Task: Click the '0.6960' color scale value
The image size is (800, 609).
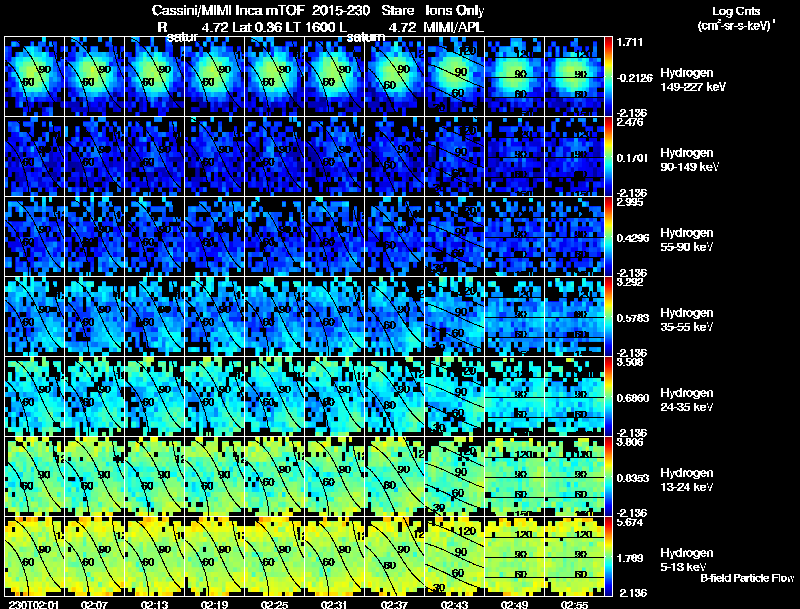Action: (633, 398)
